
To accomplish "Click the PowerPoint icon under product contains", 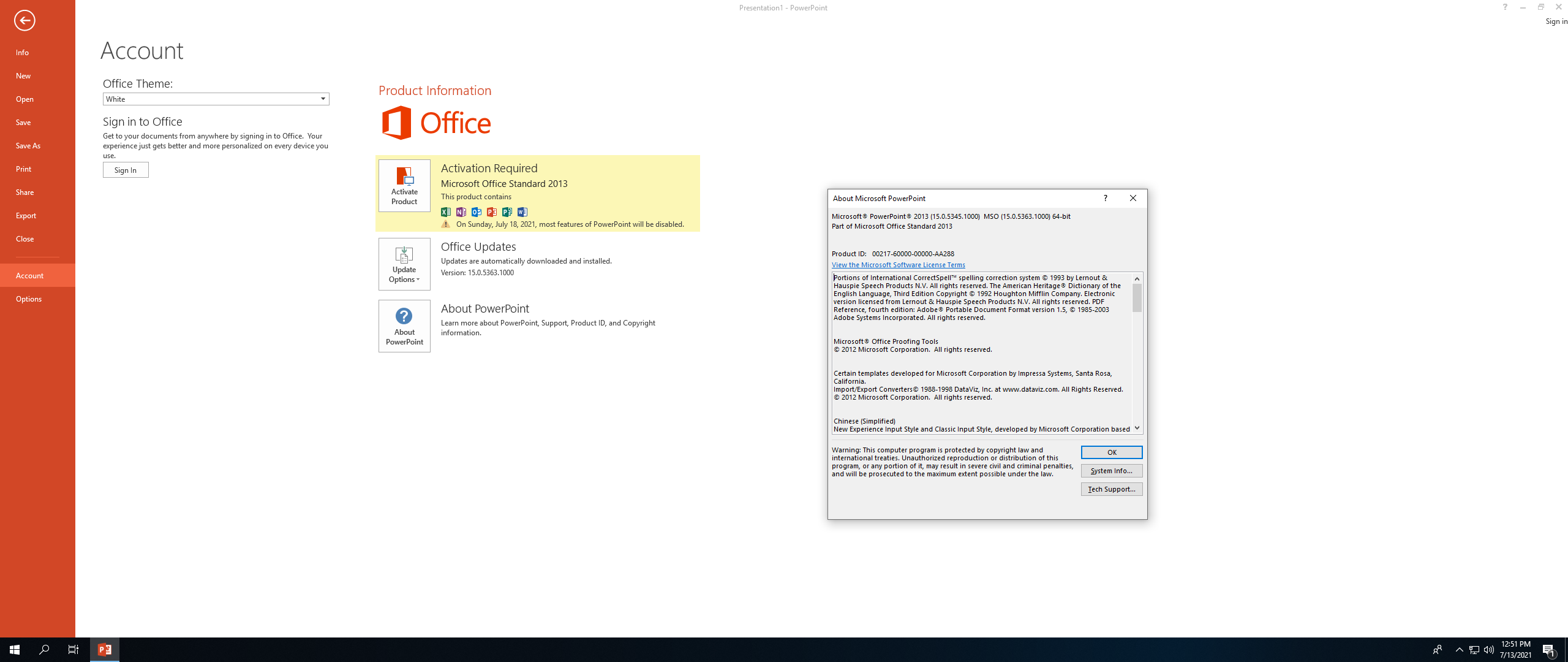I will click(x=492, y=212).
